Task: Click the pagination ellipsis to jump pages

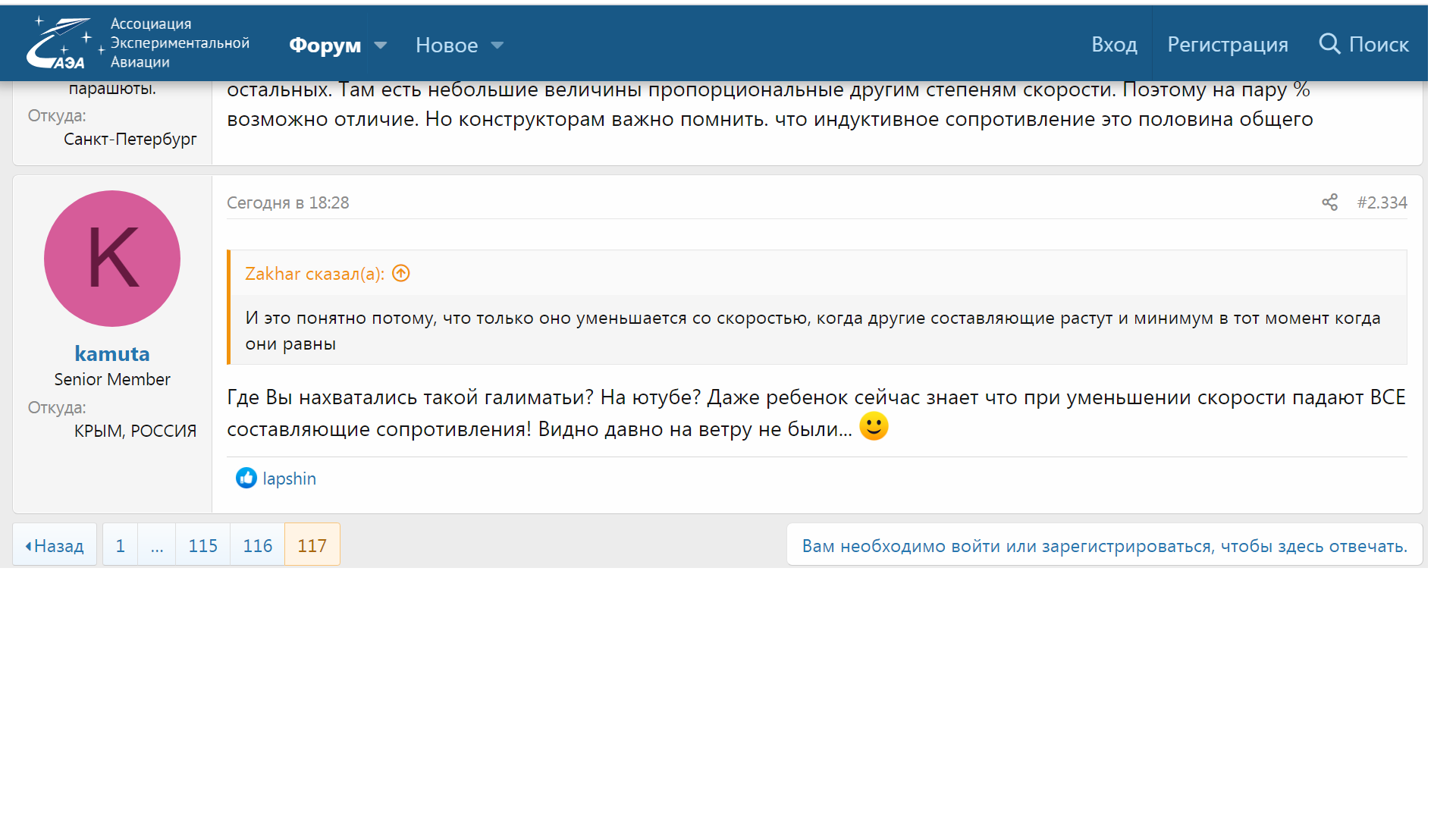Action: pyautogui.click(x=157, y=545)
